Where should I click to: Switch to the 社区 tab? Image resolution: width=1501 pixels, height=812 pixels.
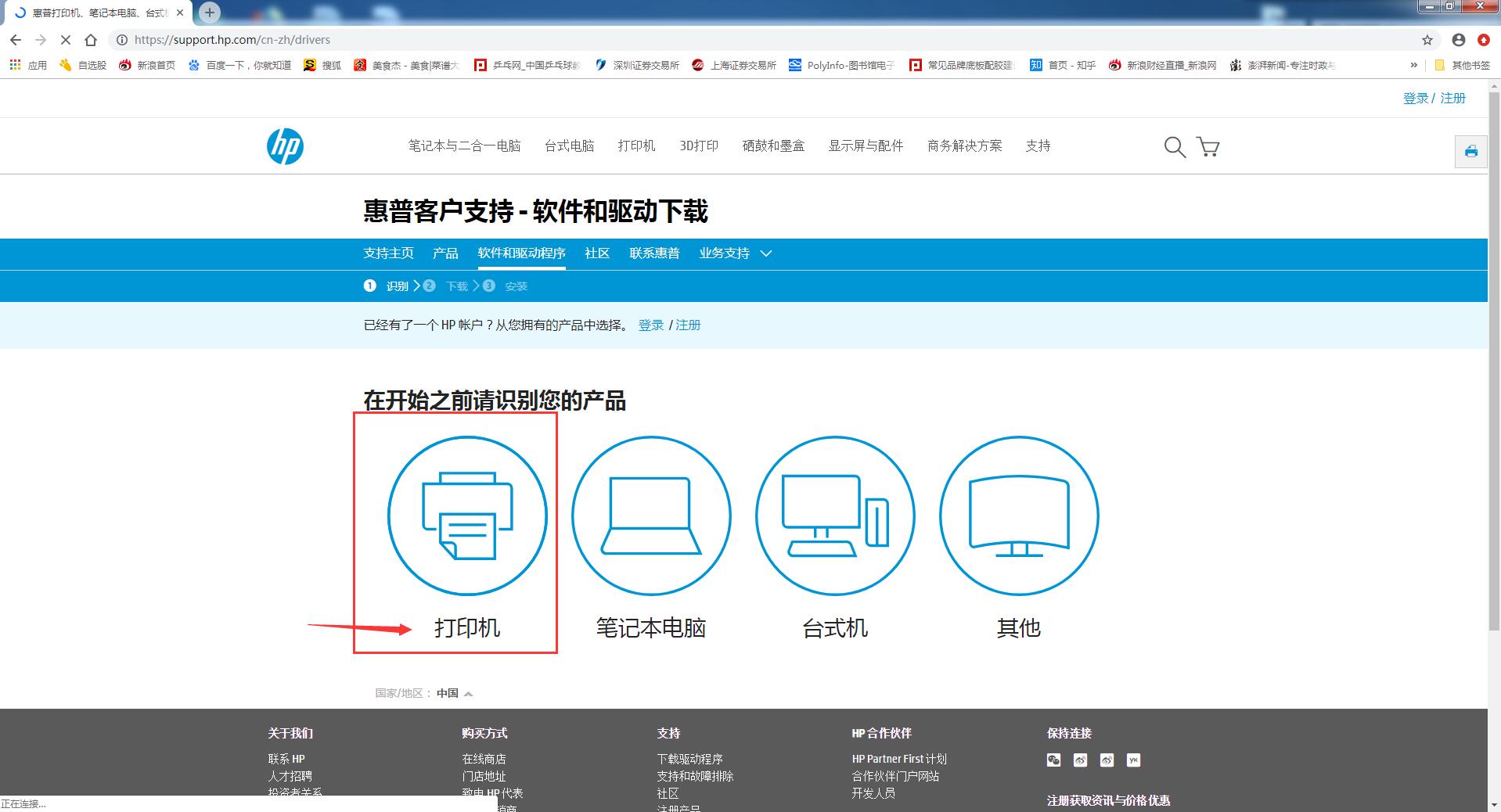[x=596, y=253]
